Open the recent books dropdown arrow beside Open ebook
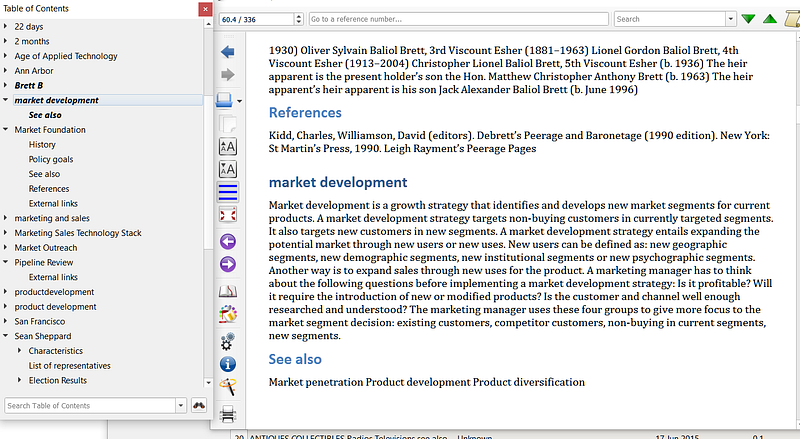 point(239,101)
